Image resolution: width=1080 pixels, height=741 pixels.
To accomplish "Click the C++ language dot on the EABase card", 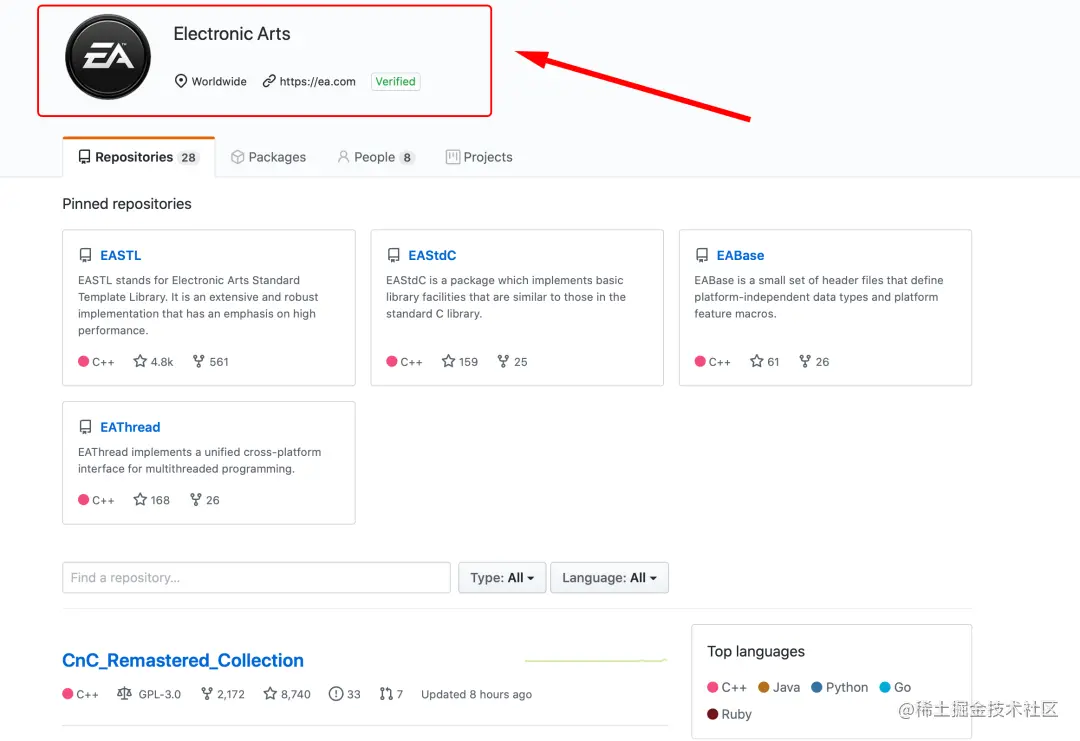I will 700,361.
